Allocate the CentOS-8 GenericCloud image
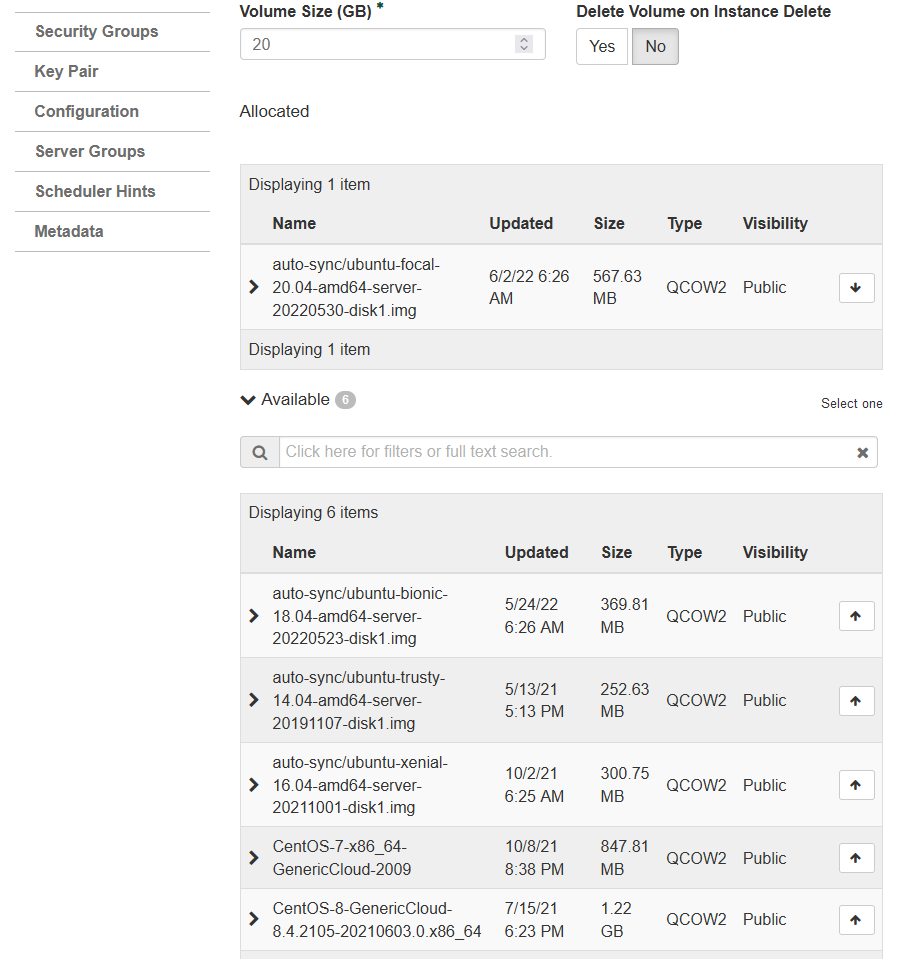898x959 pixels. tap(856, 920)
